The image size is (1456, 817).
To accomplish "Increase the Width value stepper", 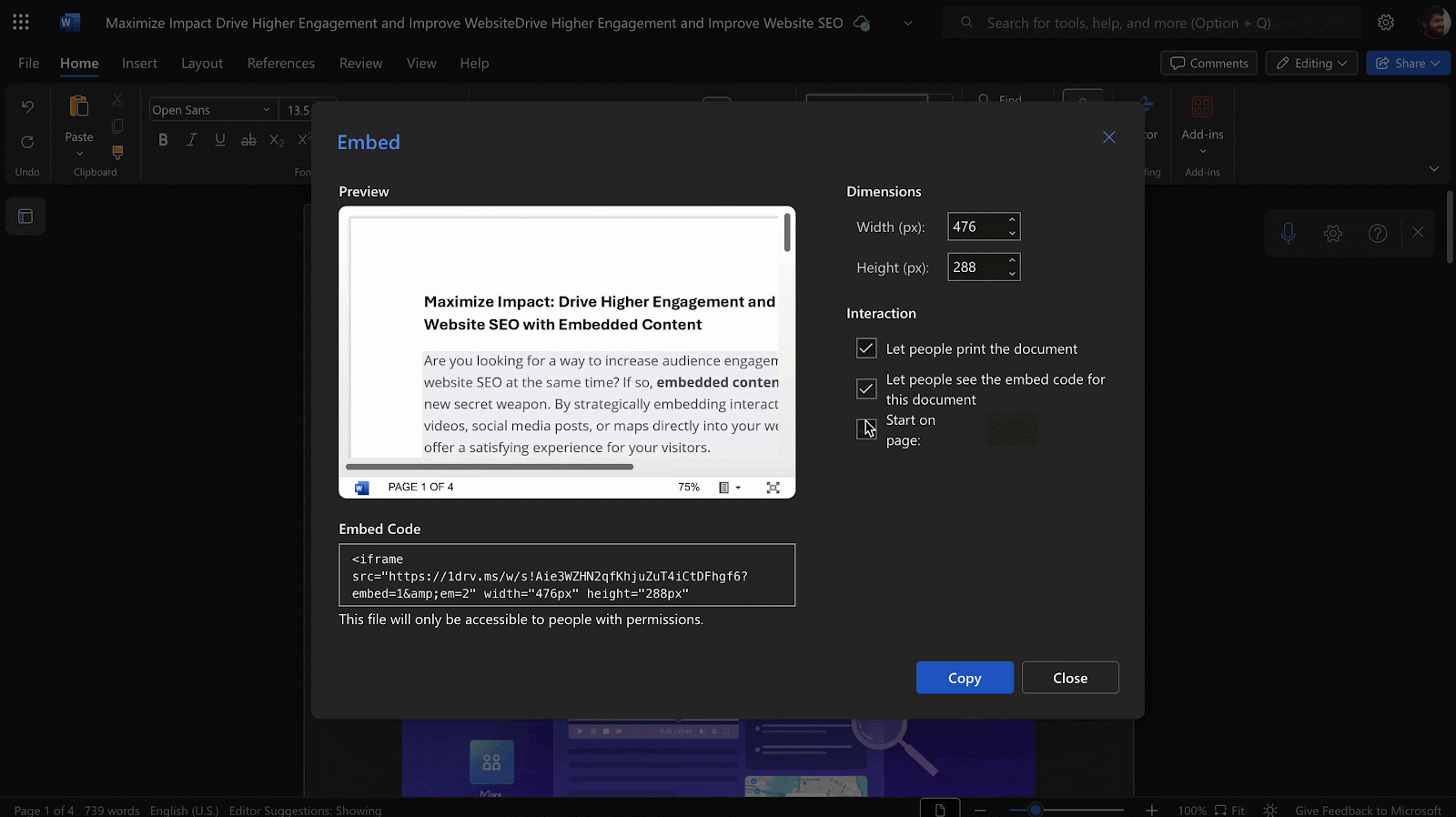I will pos(1012,220).
